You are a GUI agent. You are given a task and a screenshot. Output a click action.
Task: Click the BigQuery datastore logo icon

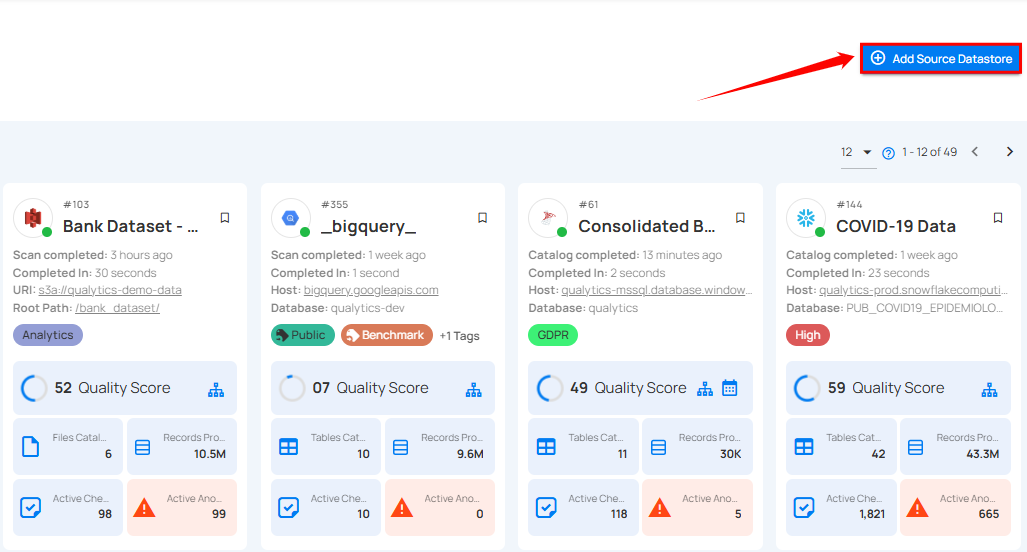click(290, 217)
